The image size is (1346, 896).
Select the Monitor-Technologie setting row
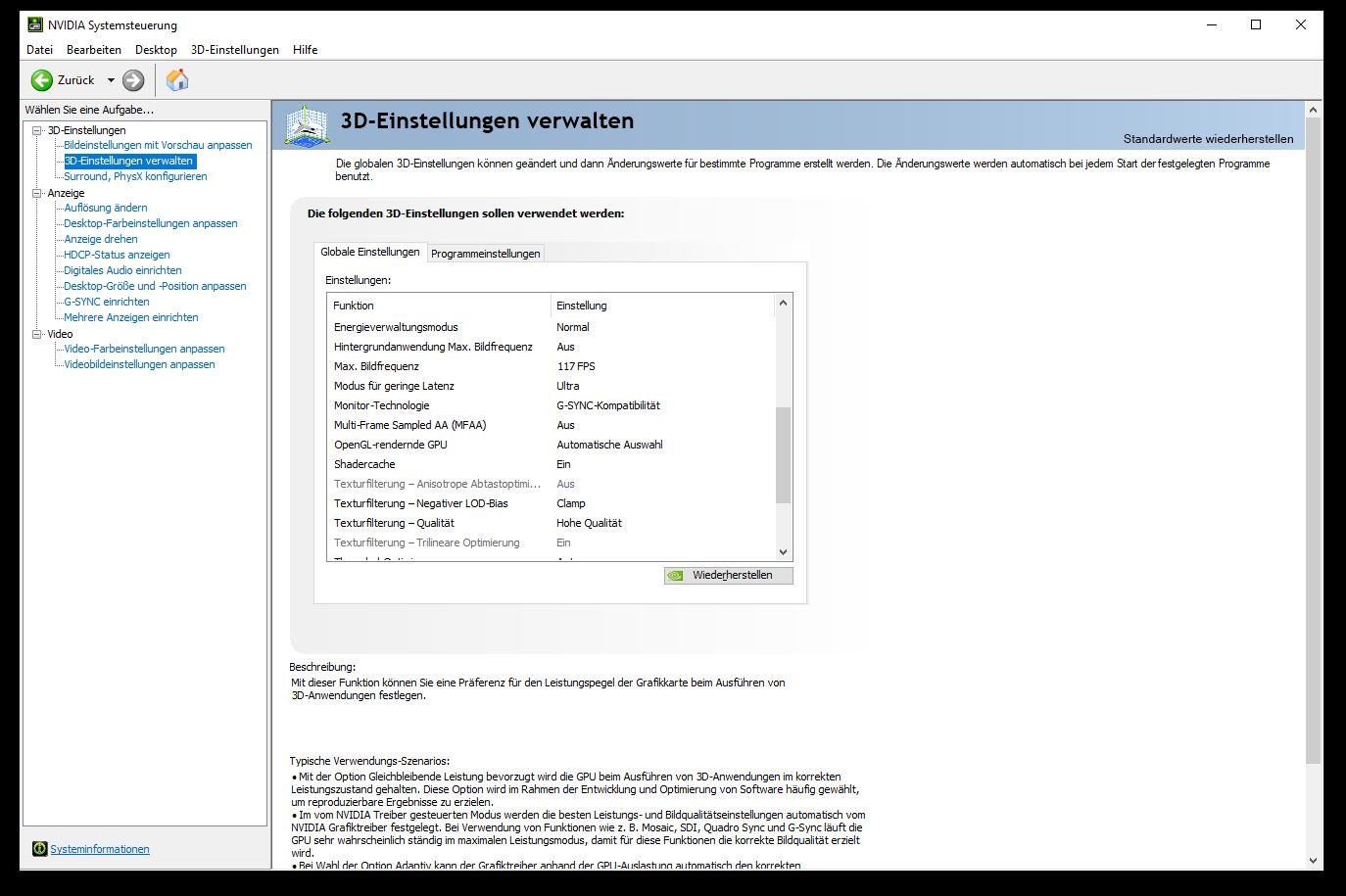coord(552,405)
